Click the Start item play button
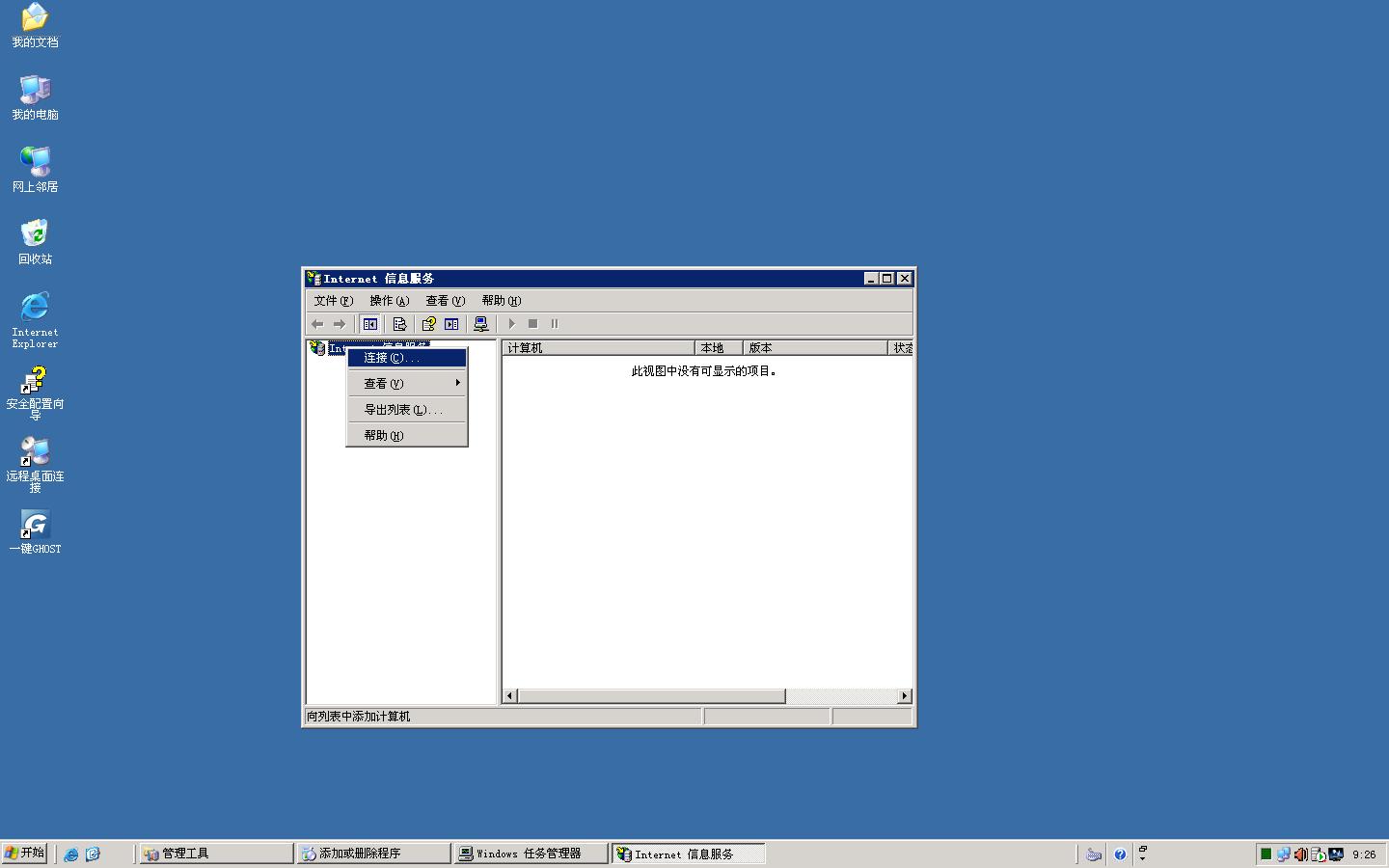The height and width of the screenshot is (868, 1389). 512,324
